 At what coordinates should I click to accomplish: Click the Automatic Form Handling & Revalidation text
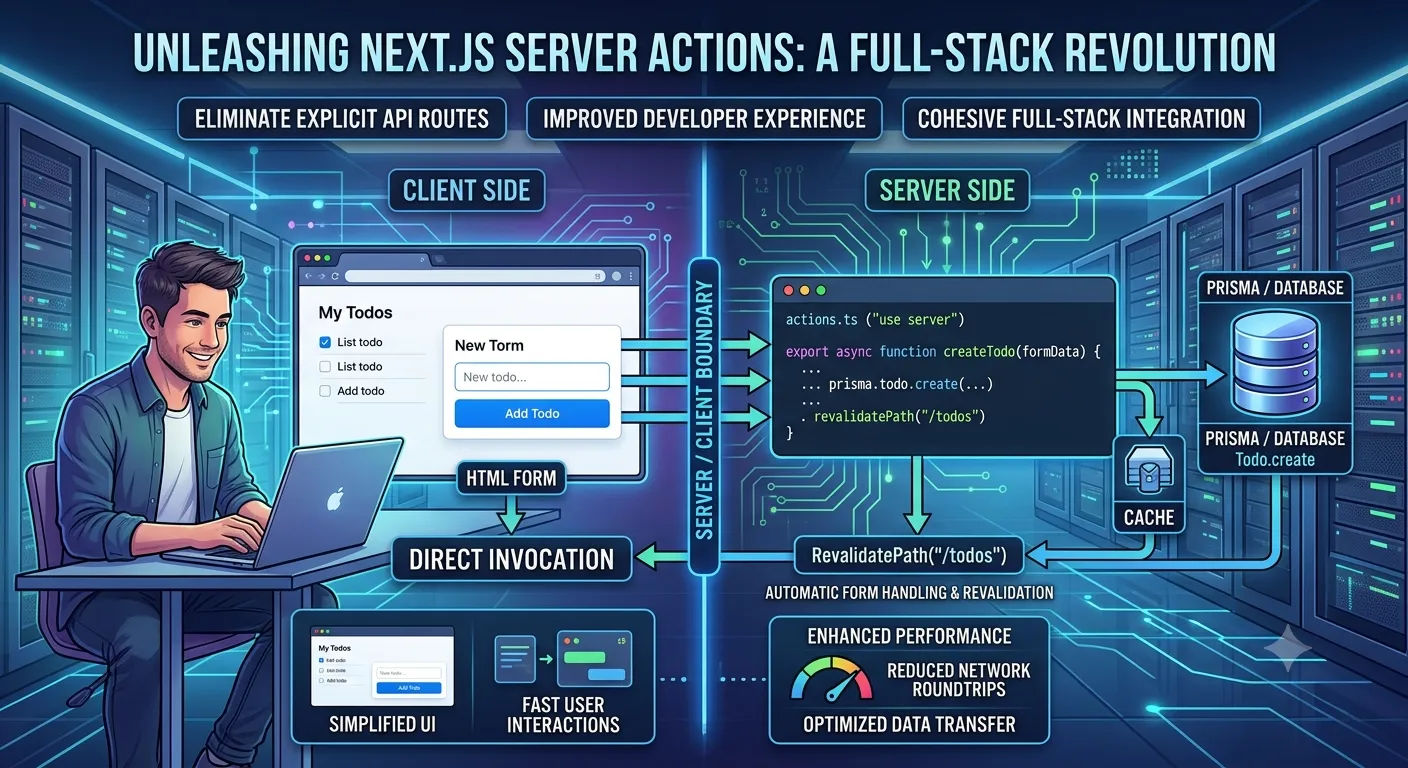[x=909, y=593]
